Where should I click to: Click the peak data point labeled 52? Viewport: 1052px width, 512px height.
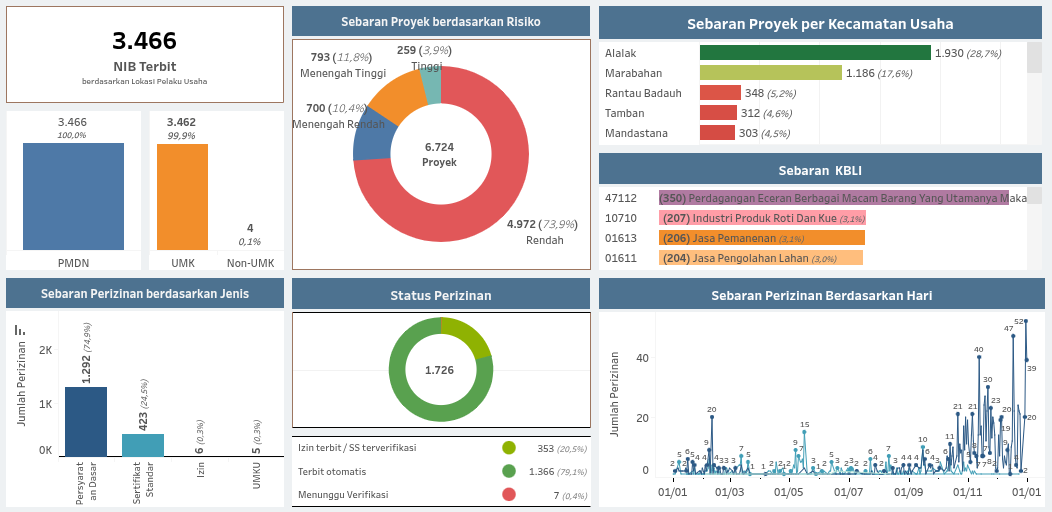[1026, 322]
